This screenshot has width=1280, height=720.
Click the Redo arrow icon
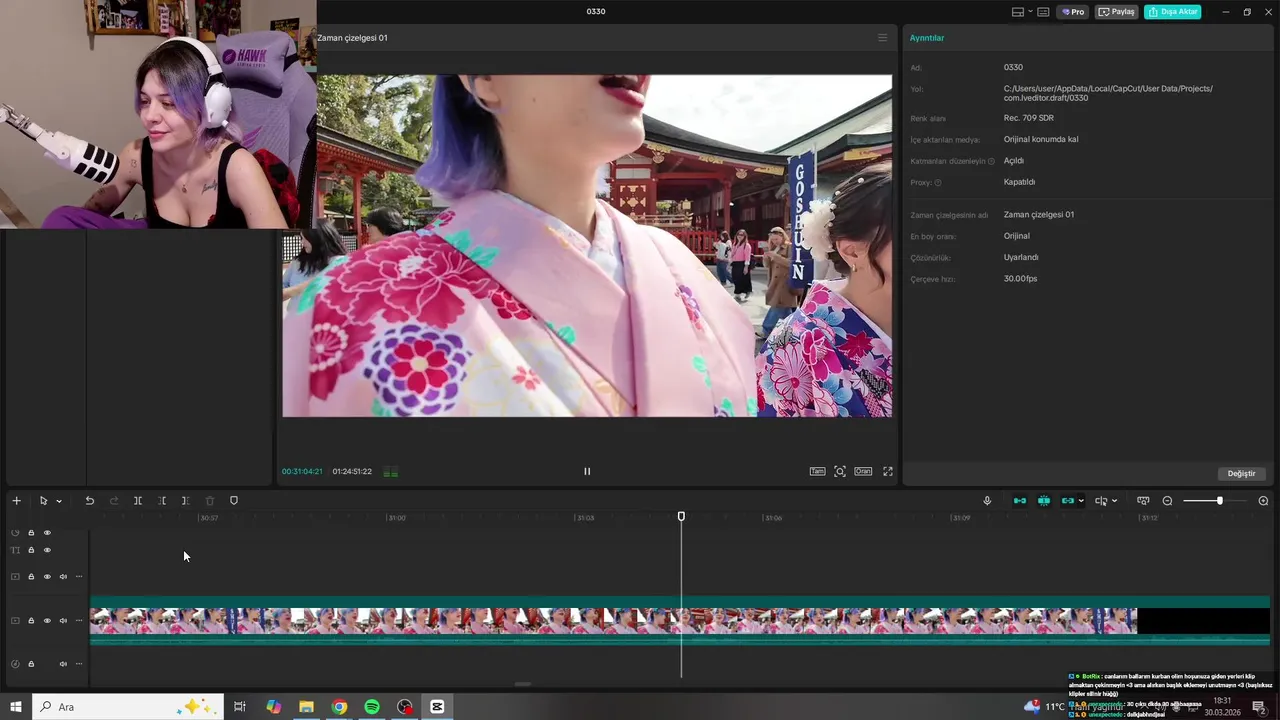coord(114,501)
